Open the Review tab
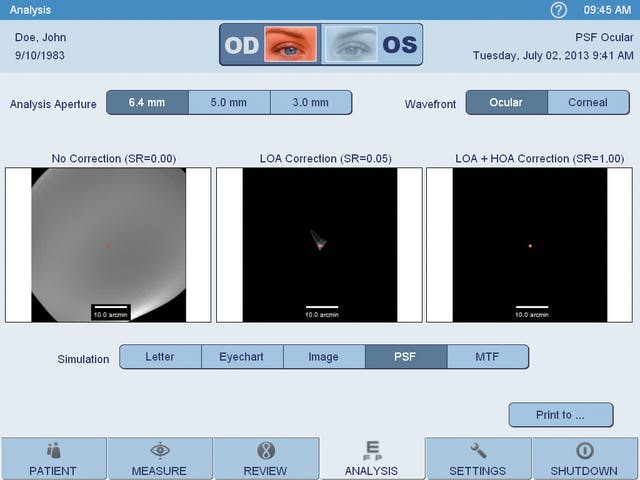Viewport: 640px width, 480px height. pyautogui.click(x=266, y=459)
